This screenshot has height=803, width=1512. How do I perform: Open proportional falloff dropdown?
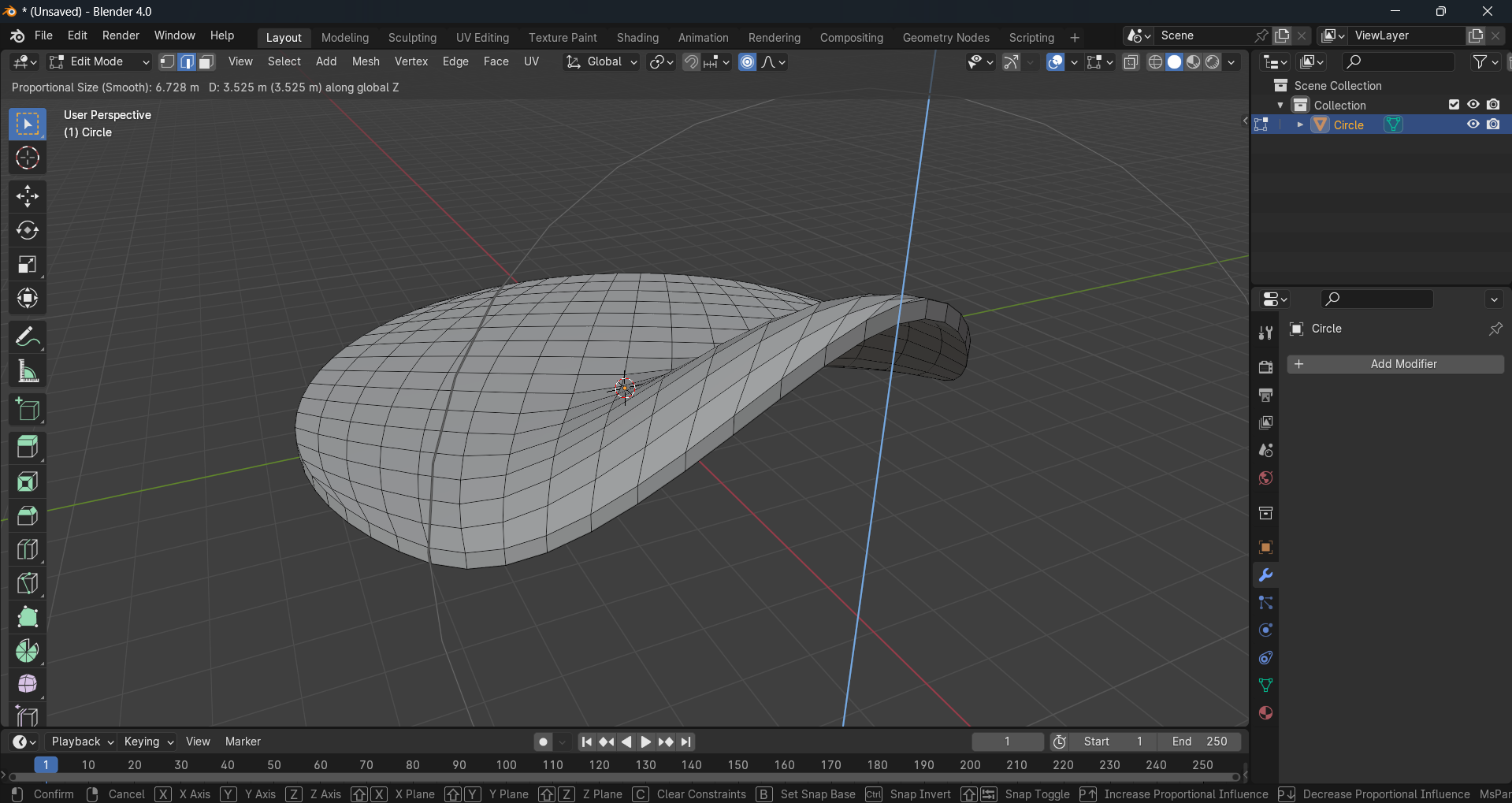[x=773, y=61]
